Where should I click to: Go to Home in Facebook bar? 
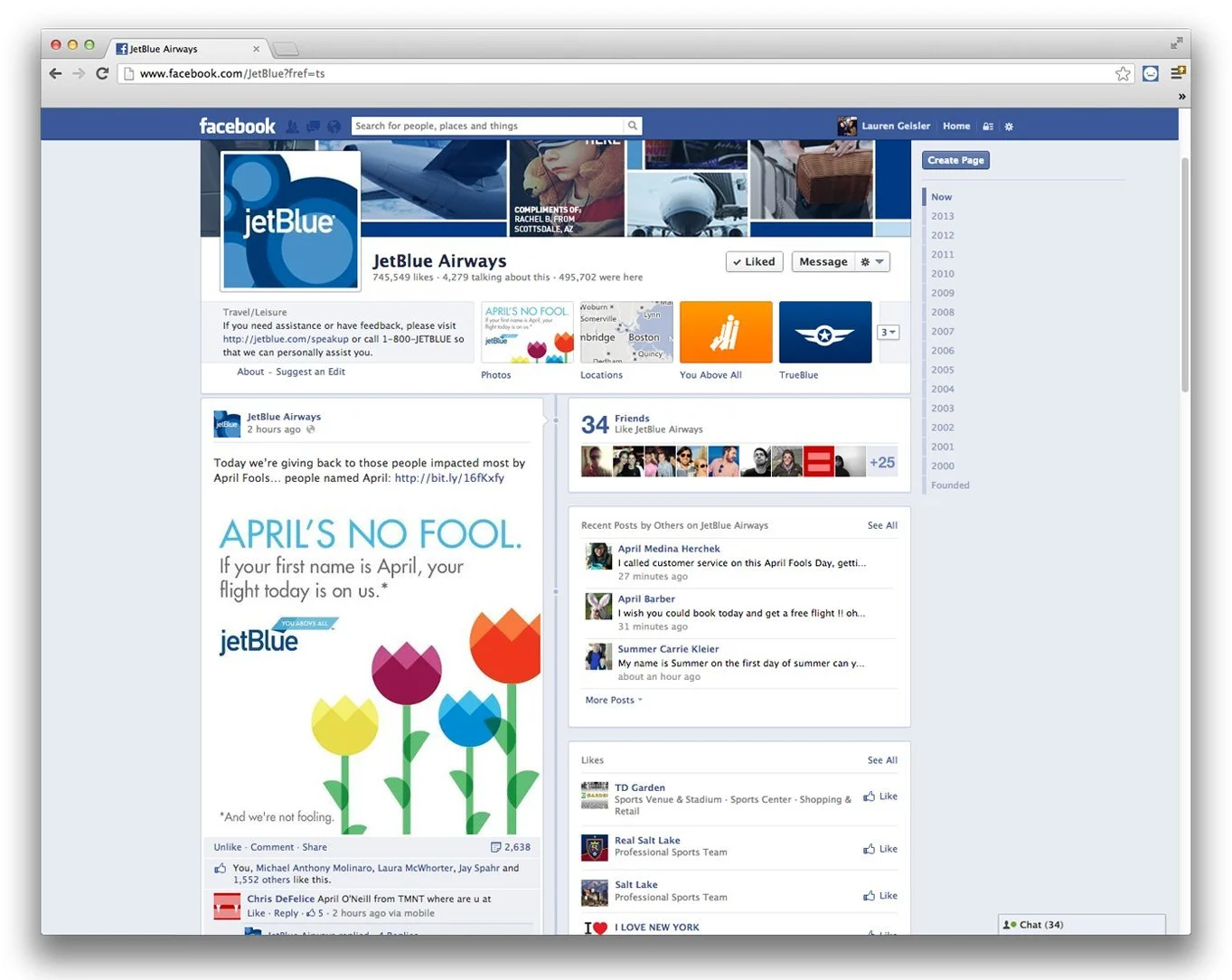click(x=956, y=127)
